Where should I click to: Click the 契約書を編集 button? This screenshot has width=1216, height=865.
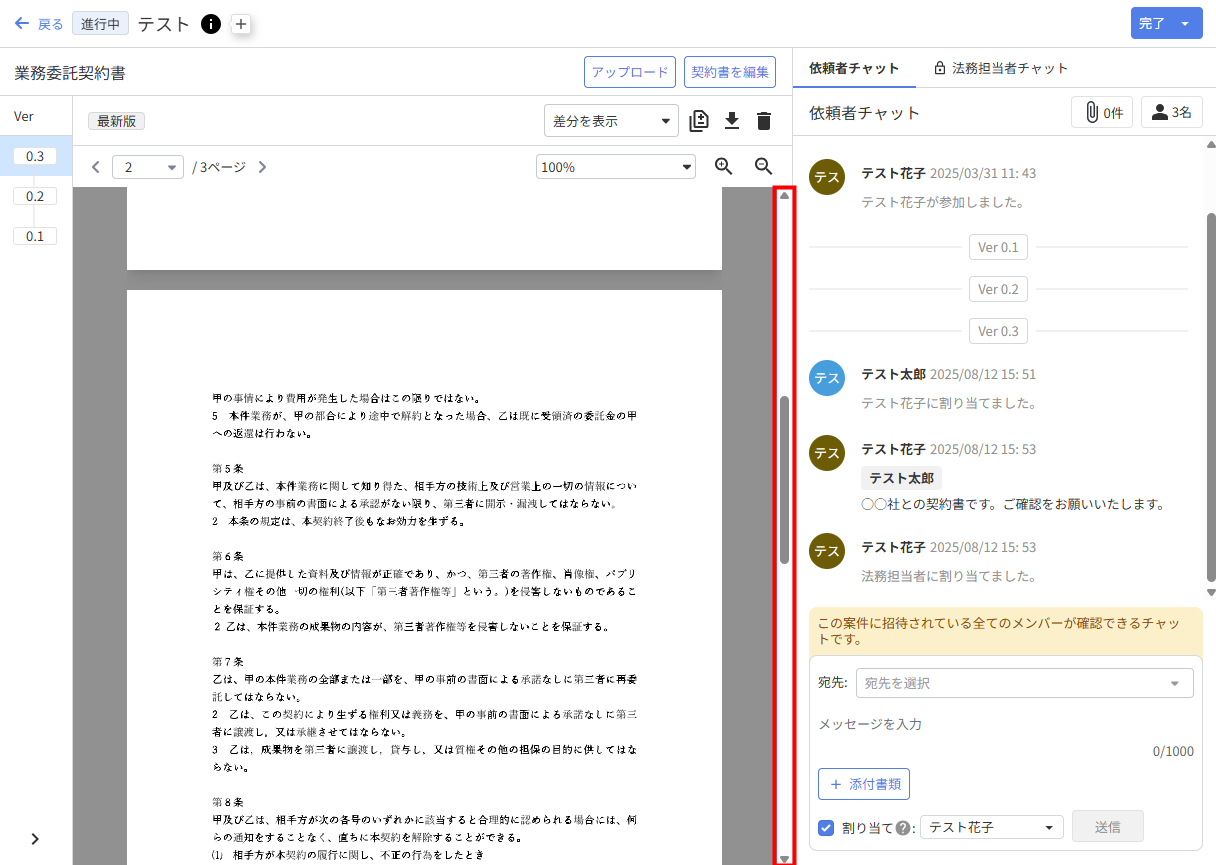click(730, 72)
